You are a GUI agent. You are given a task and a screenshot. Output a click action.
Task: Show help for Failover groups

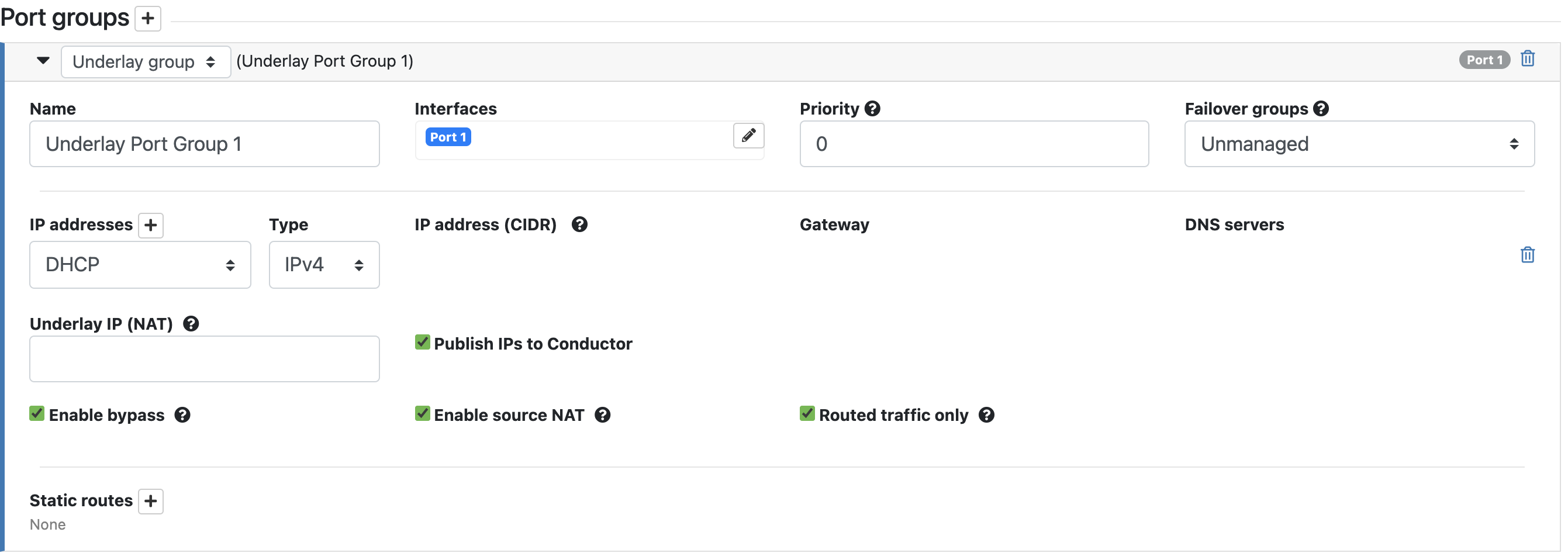(1320, 109)
